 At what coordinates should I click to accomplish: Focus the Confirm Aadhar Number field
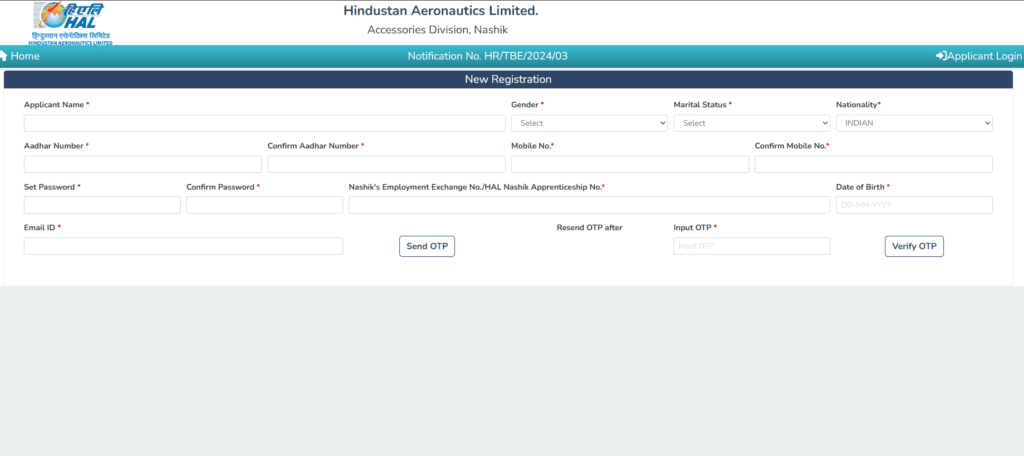[x=387, y=164]
